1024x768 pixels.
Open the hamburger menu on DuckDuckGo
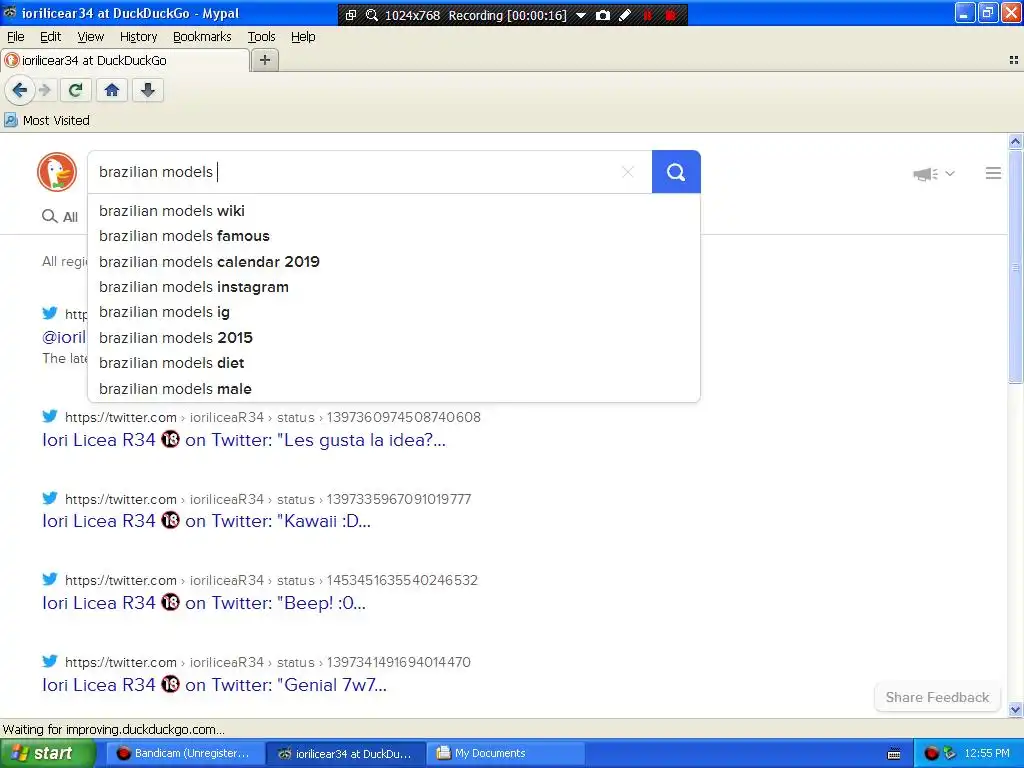(x=993, y=173)
